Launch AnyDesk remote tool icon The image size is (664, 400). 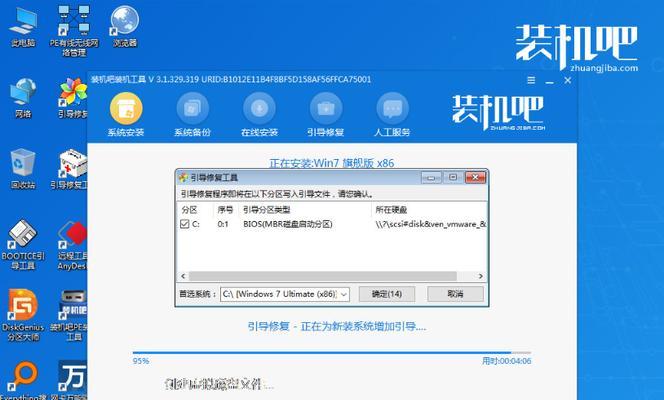pos(72,245)
